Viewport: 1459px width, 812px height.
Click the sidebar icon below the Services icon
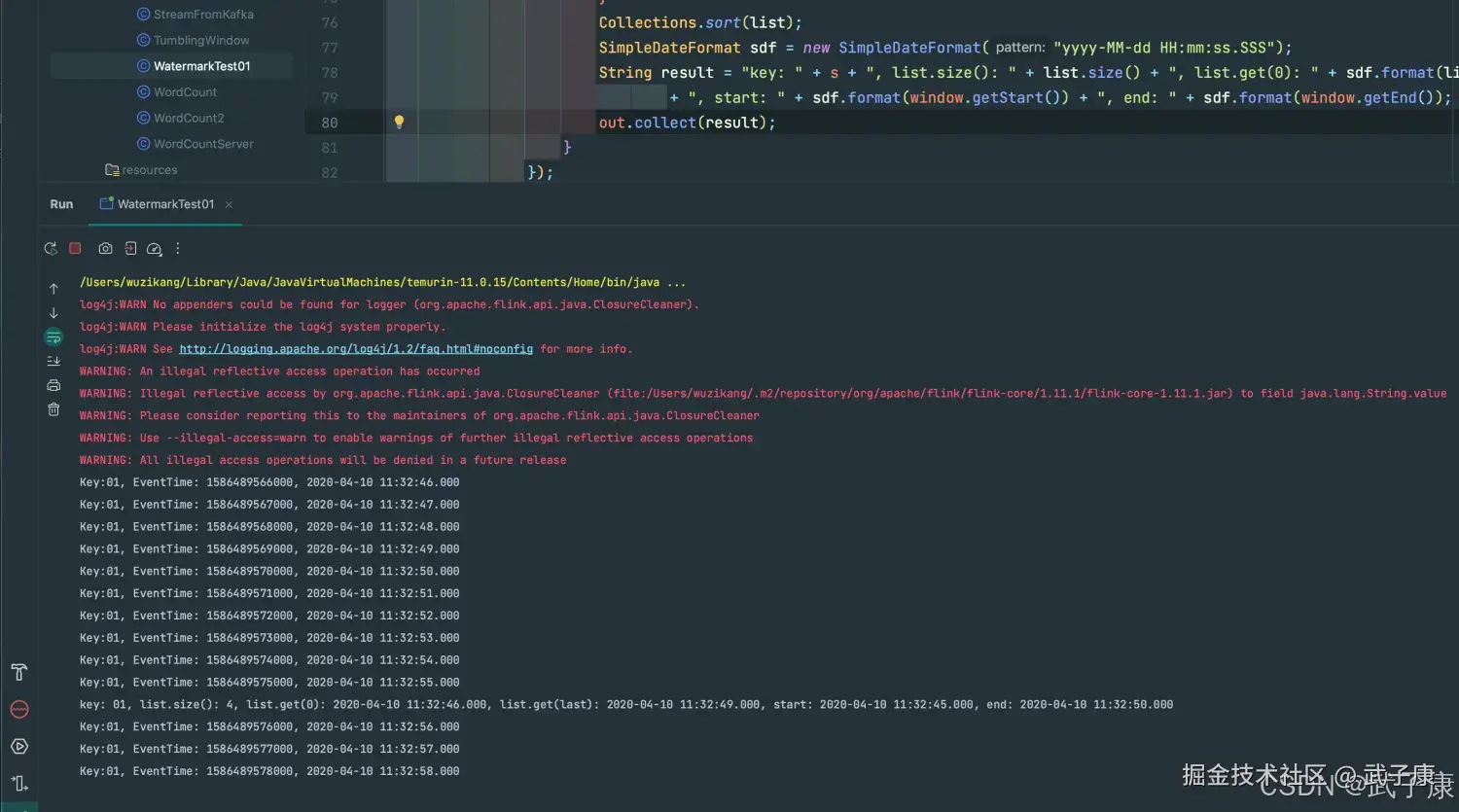point(18,783)
